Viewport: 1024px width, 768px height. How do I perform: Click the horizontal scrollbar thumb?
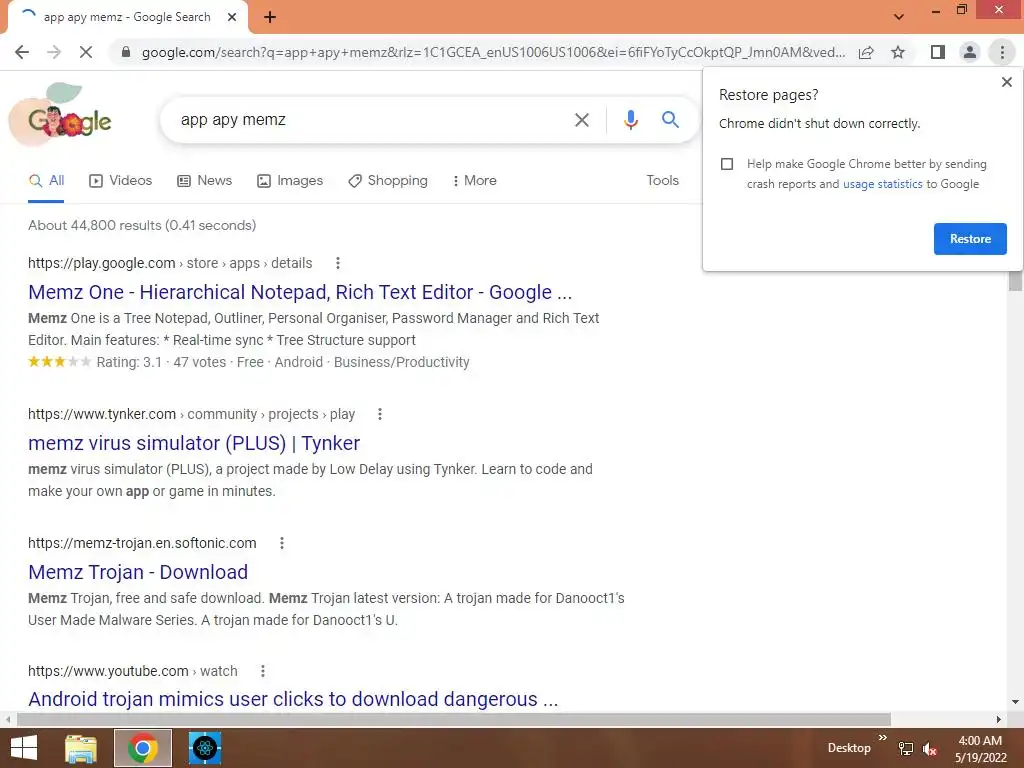click(x=454, y=720)
